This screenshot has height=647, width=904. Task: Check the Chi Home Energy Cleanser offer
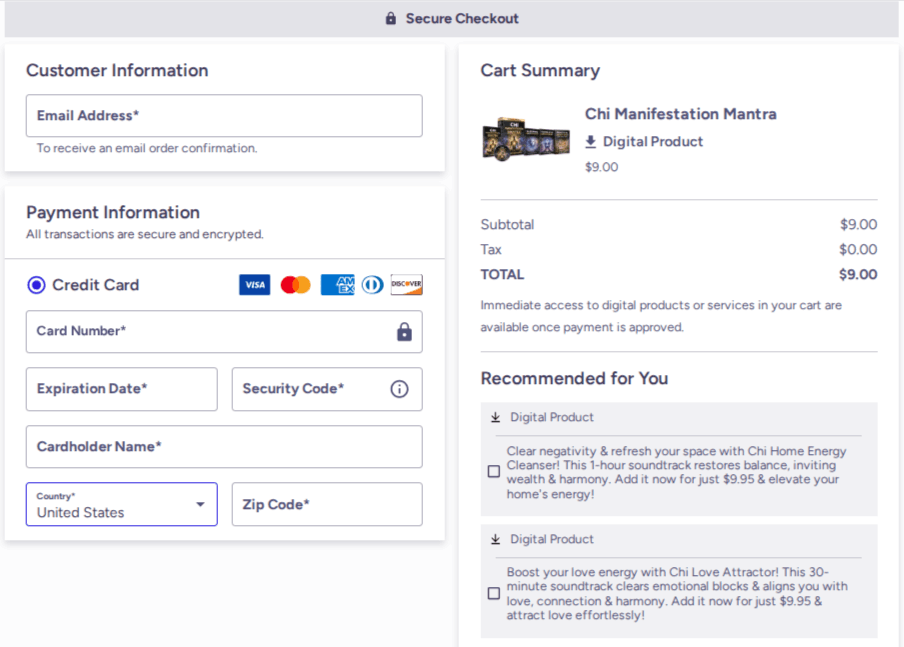[494, 472]
